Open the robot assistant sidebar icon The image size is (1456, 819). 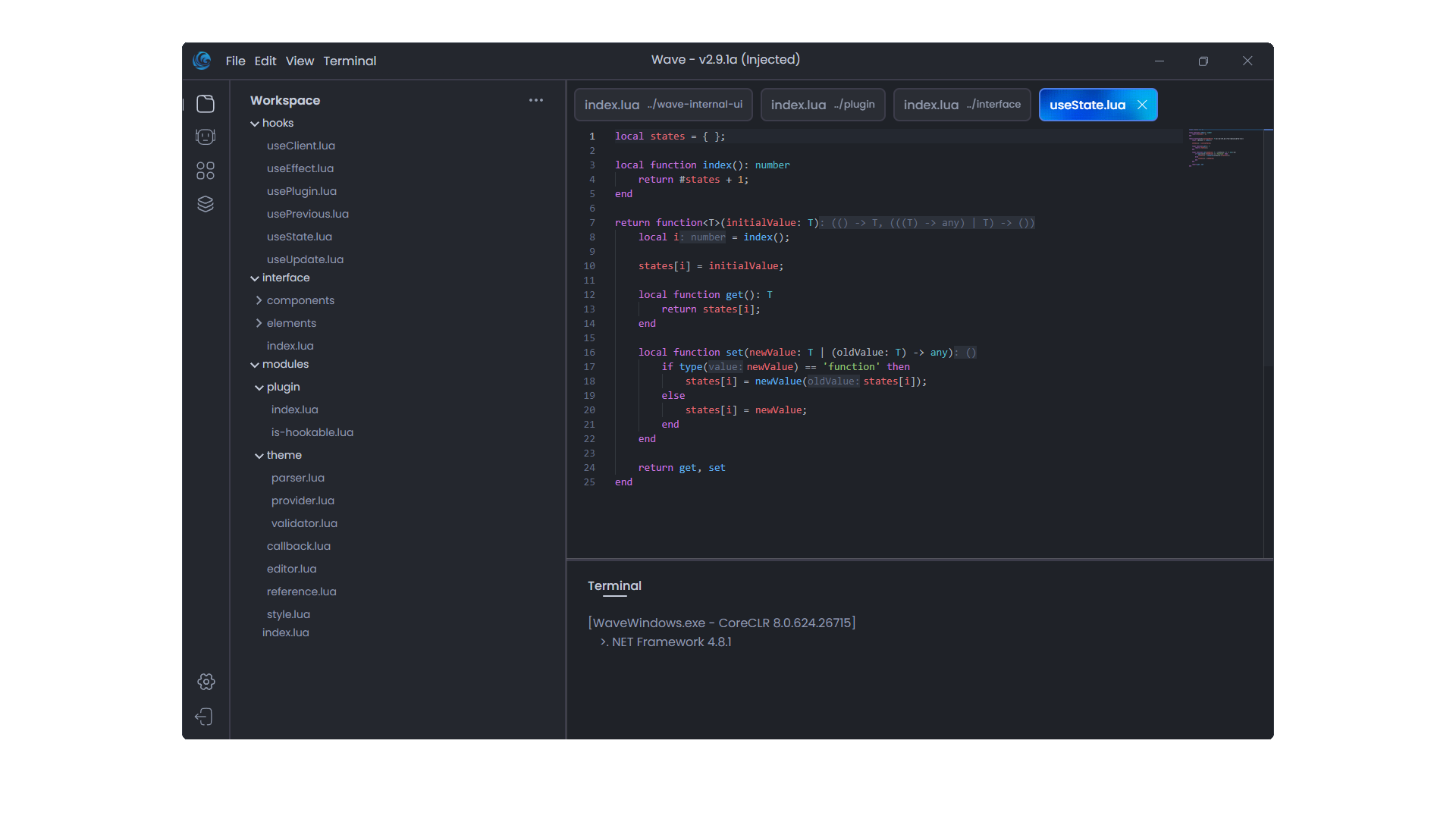(206, 136)
